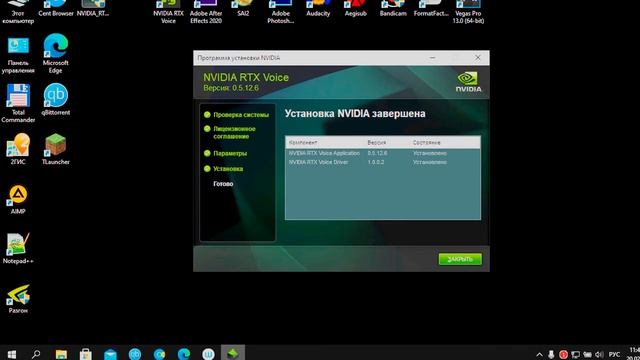Viewport: 640px width, 360px height.
Task: Open the network tray icon
Action: click(576, 355)
